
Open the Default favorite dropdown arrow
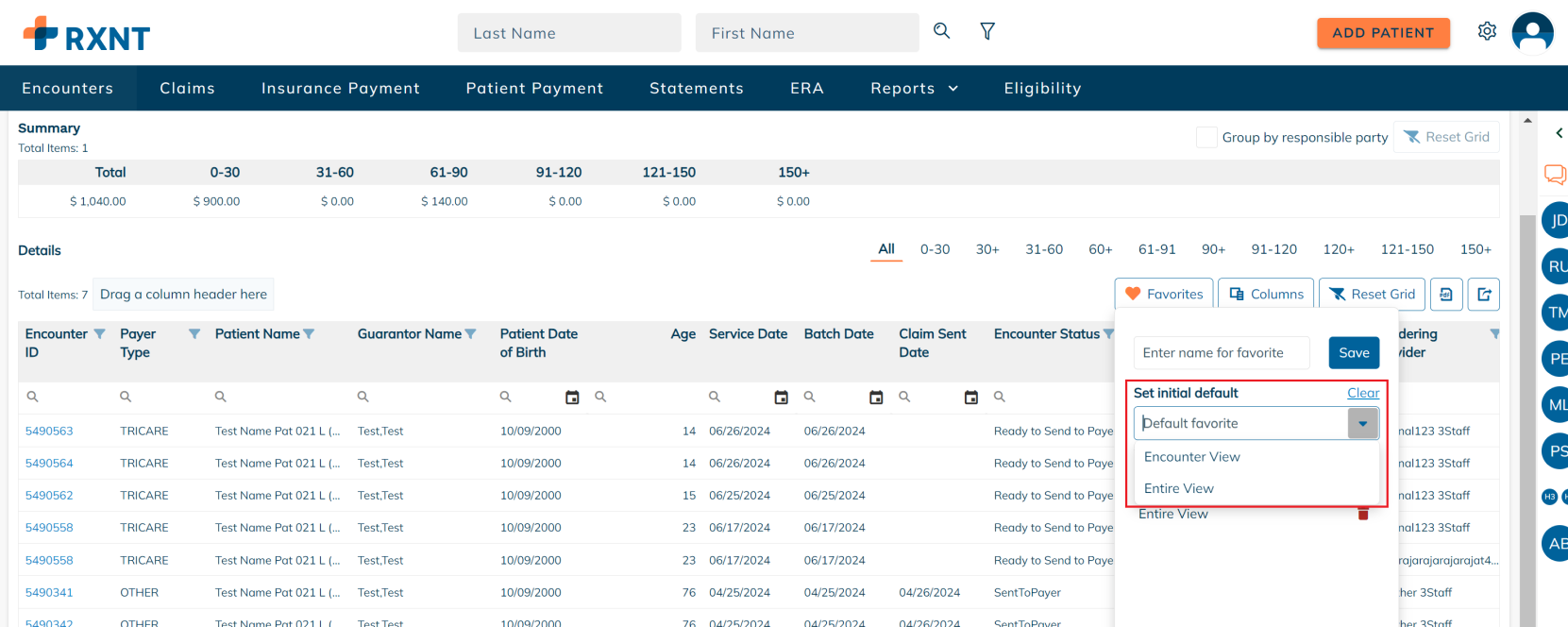coord(1362,424)
